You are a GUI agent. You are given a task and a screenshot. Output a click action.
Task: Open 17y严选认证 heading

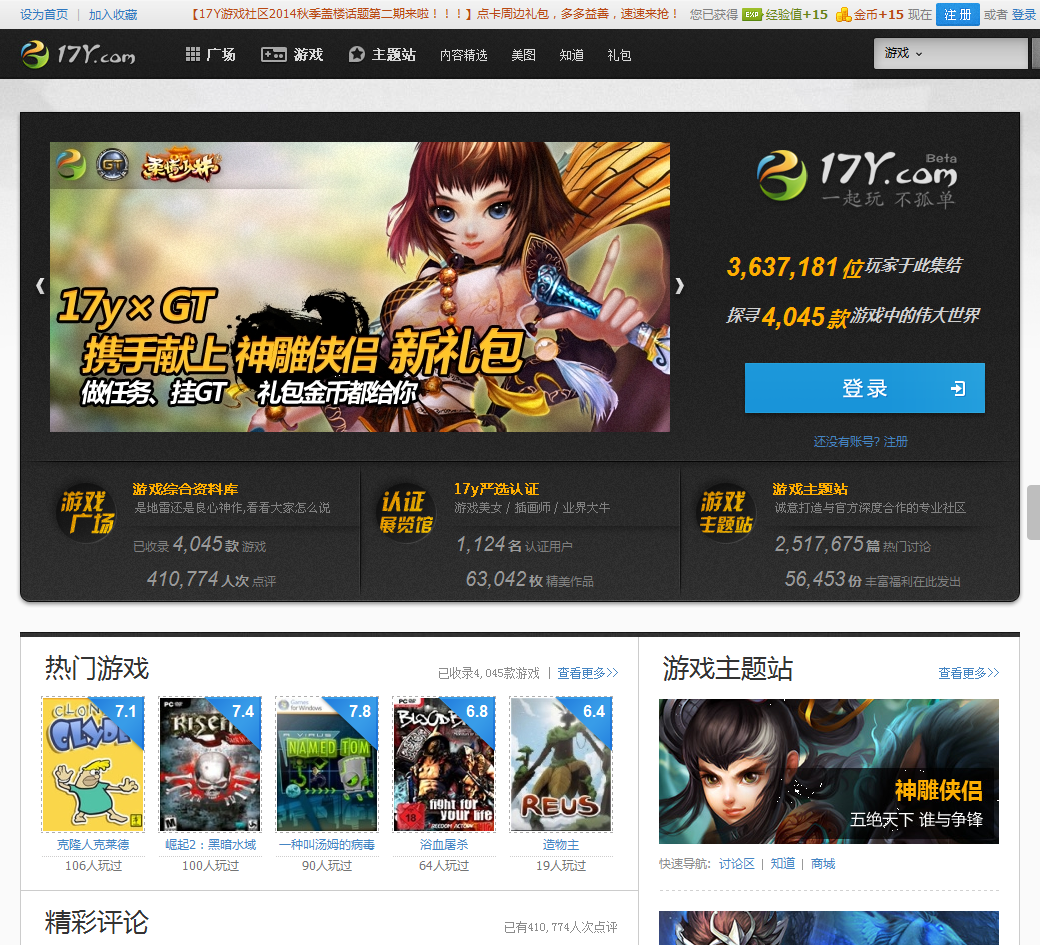[x=496, y=489]
